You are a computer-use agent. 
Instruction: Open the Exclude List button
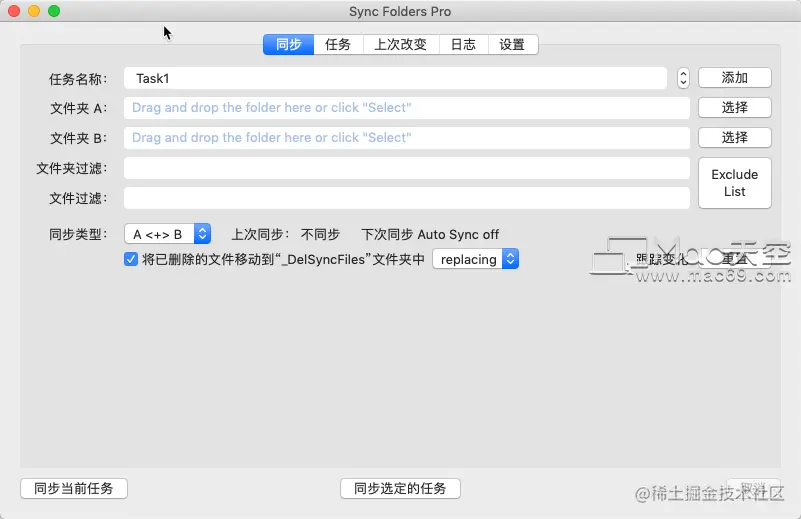click(x=735, y=183)
